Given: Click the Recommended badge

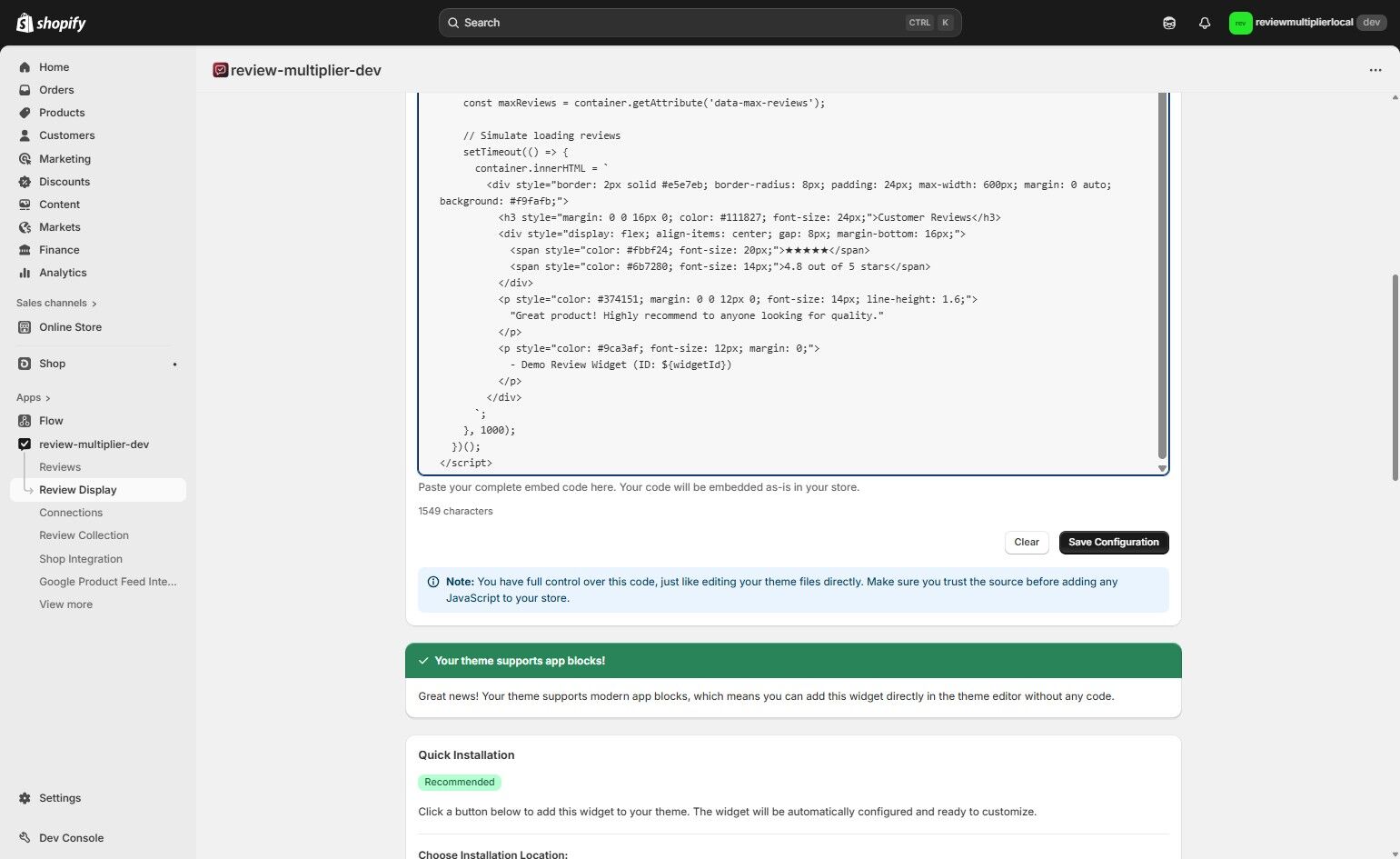Looking at the screenshot, I should 460,783.
